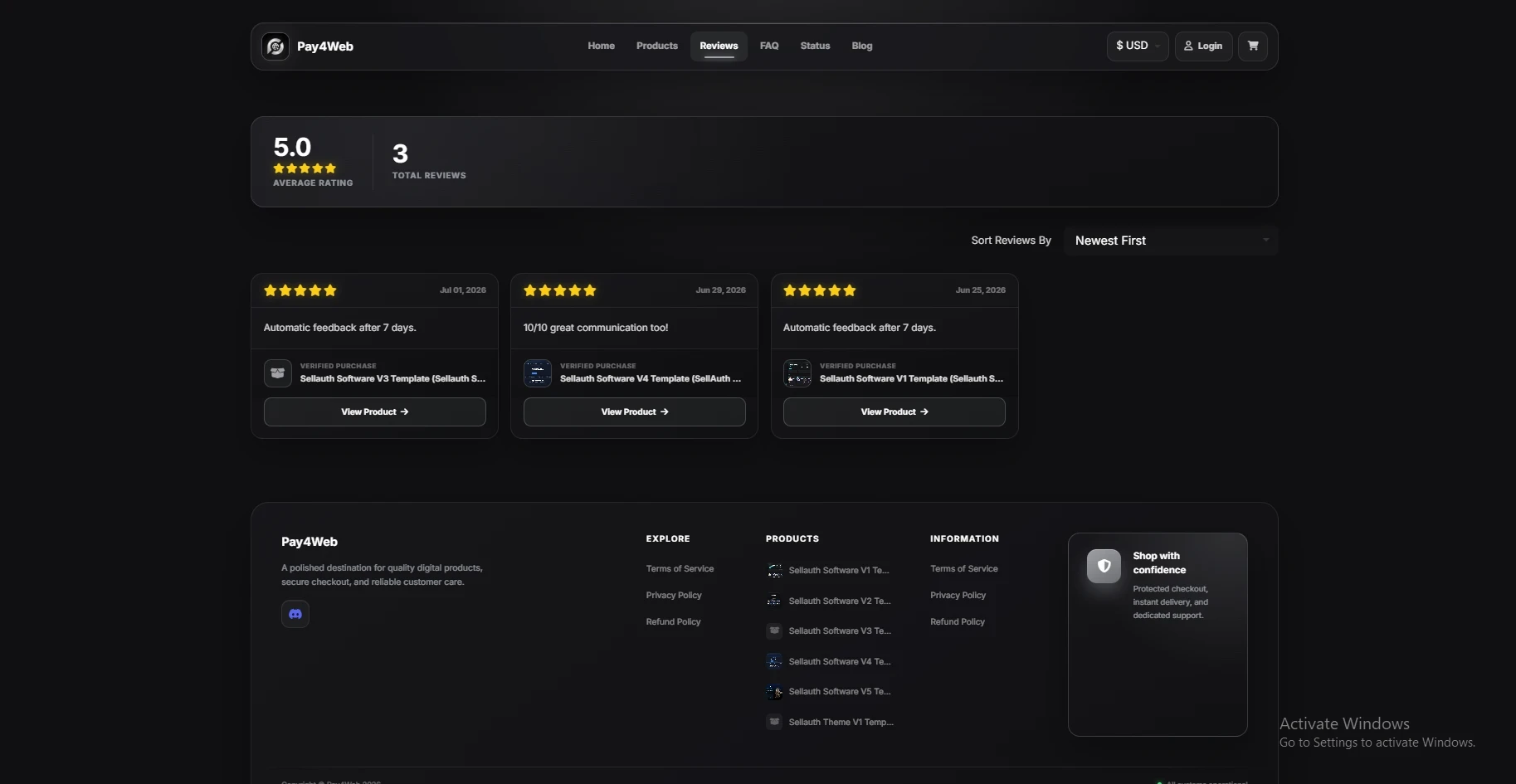Click the '10/10 great communication too!' review text
This screenshot has height=784, width=1516.
(x=596, y=328)
